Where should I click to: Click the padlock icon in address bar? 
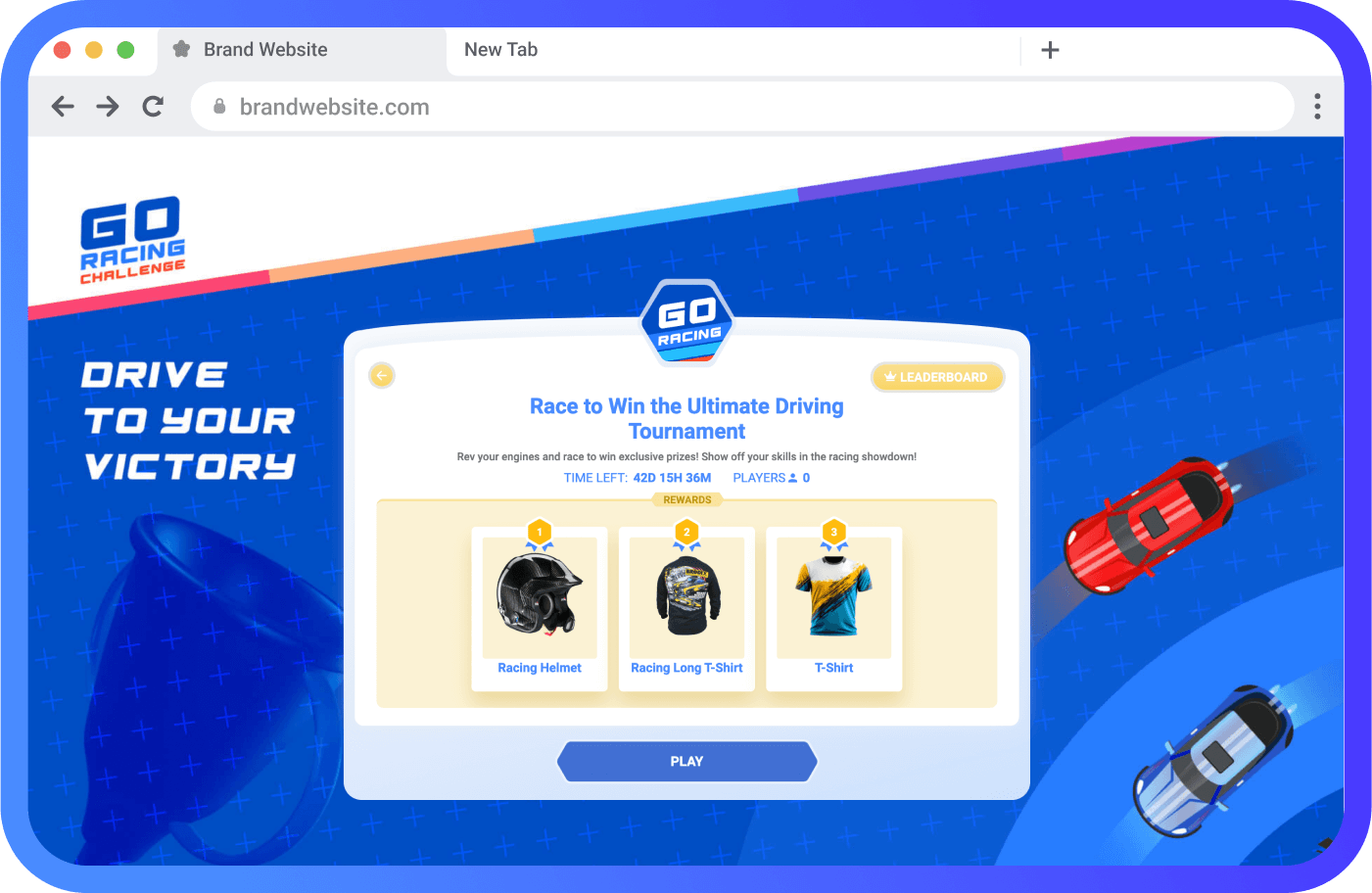pyautogui.click(x=219, y=107)
